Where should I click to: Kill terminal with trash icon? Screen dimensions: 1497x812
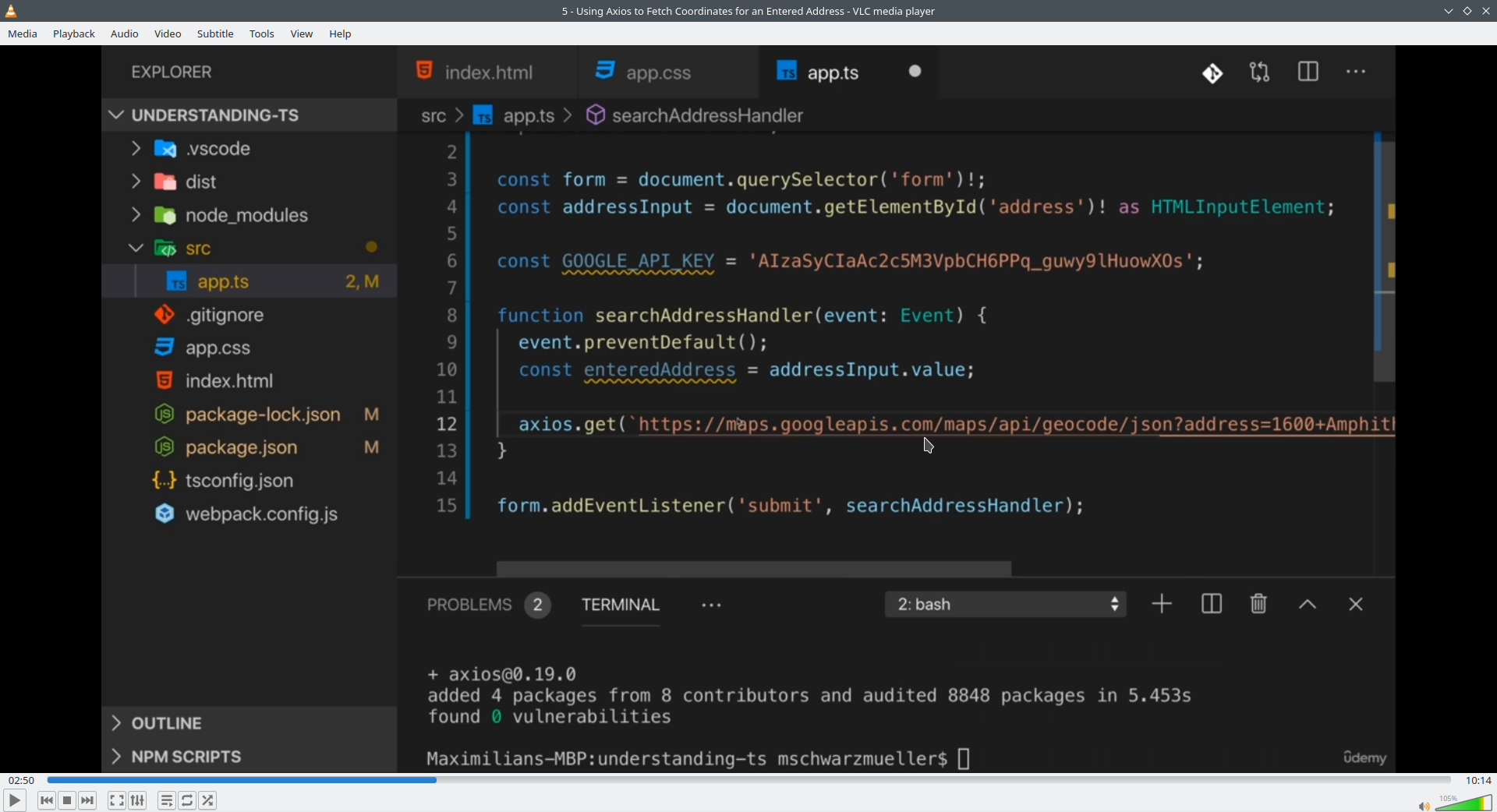(x=1258, y=604)
